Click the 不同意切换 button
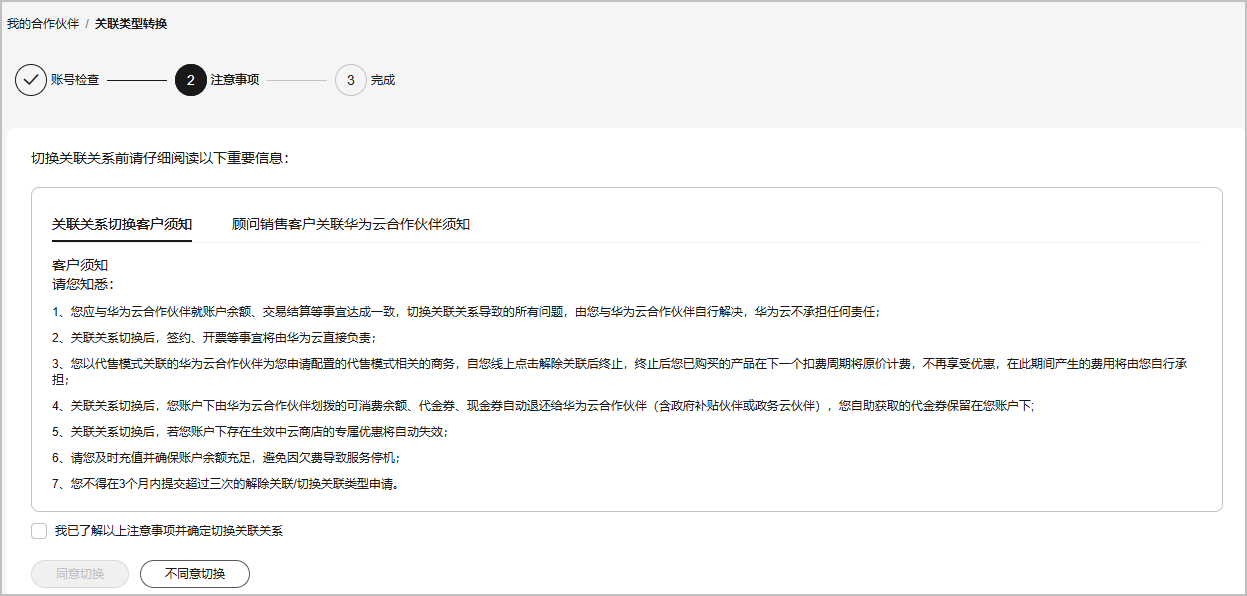 (195, 574)
